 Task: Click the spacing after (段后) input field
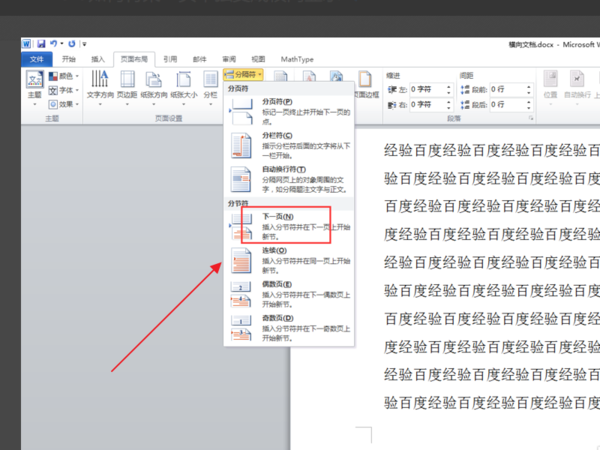point(507,104)
